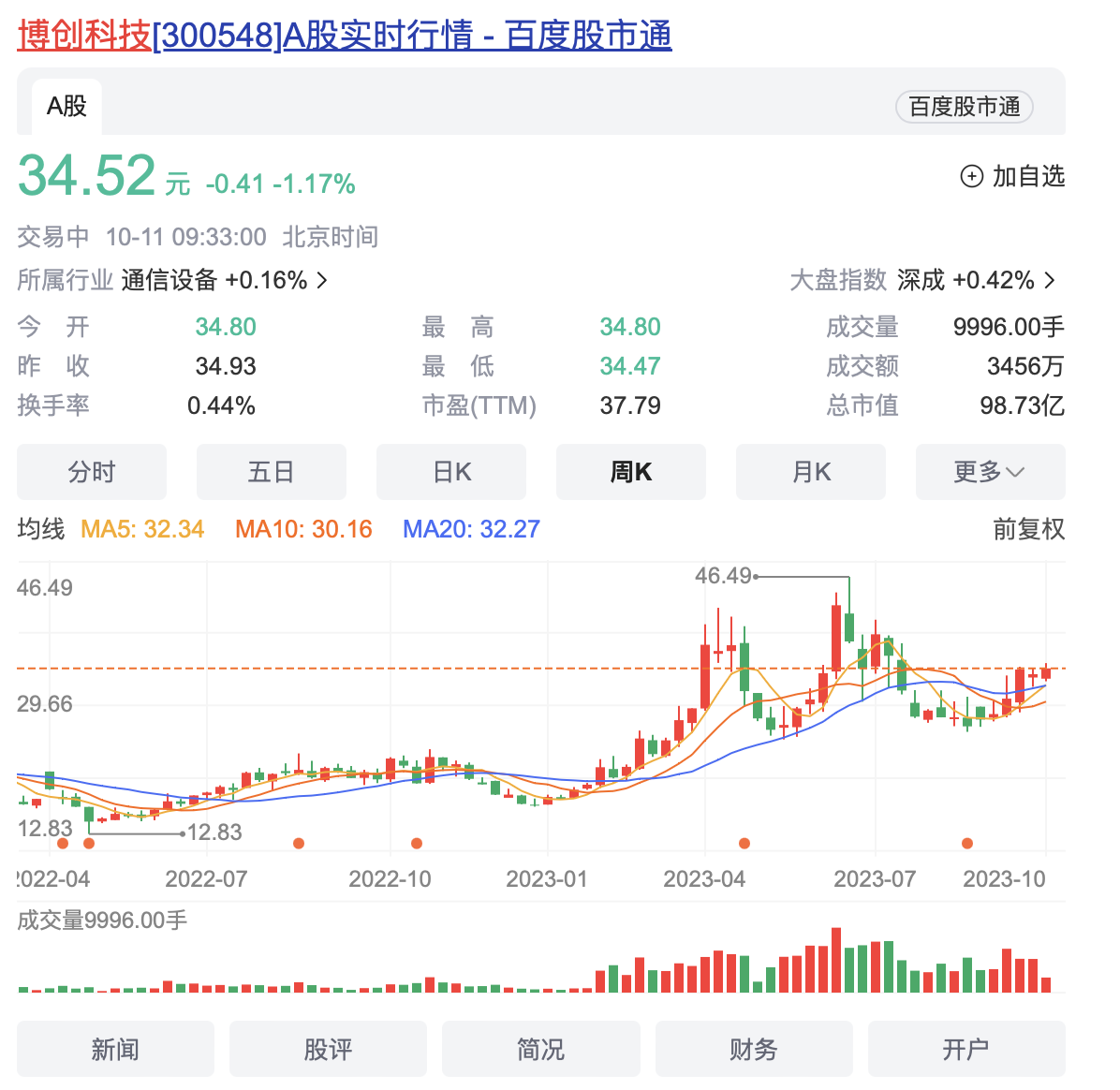Expand the 更多 dropdown
1120x1090 pixels.
point(990,472)
